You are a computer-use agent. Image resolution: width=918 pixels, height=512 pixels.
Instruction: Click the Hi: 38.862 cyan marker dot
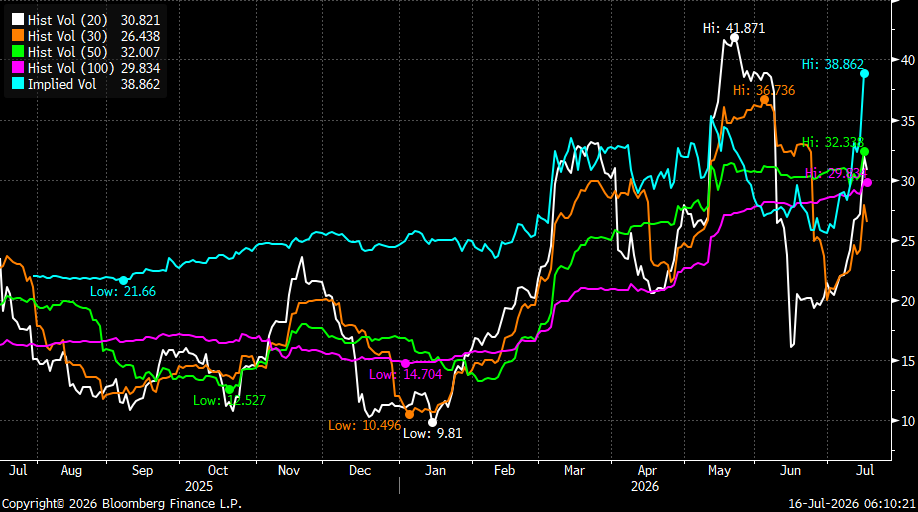tap(865, 74)
